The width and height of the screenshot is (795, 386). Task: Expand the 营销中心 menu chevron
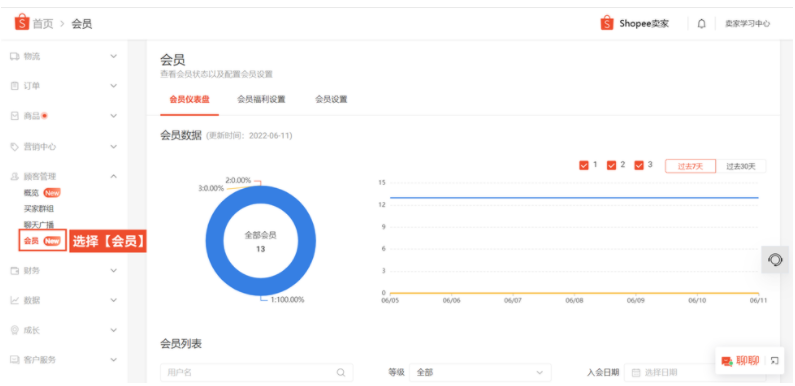[114, 147]
